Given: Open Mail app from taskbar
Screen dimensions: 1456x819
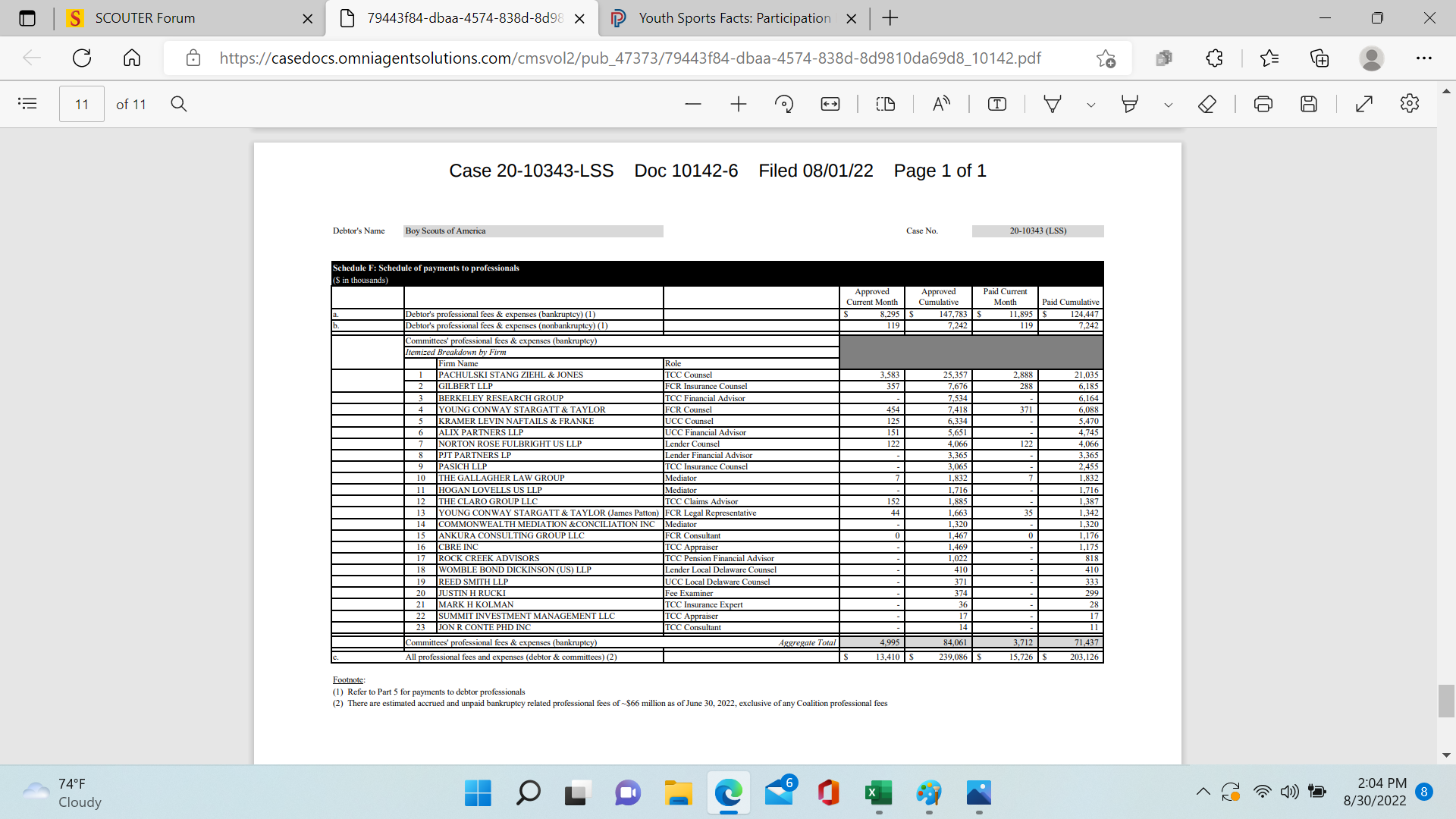Looking at the screenshot, I should tap(779, 793).
